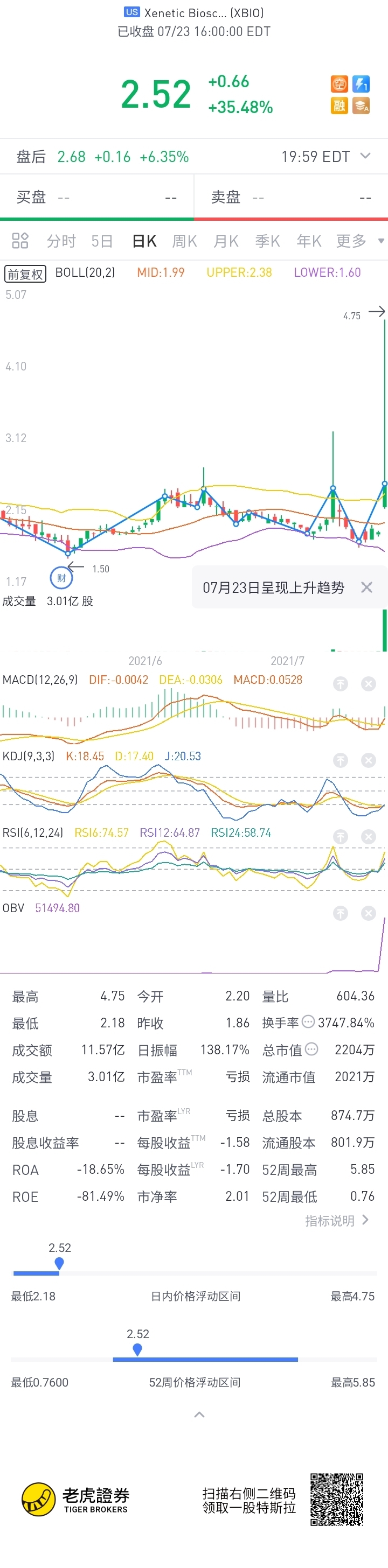
Task: Tap the 52-week price range marker
Action: pyautogui.click(x=137, y=1349)
